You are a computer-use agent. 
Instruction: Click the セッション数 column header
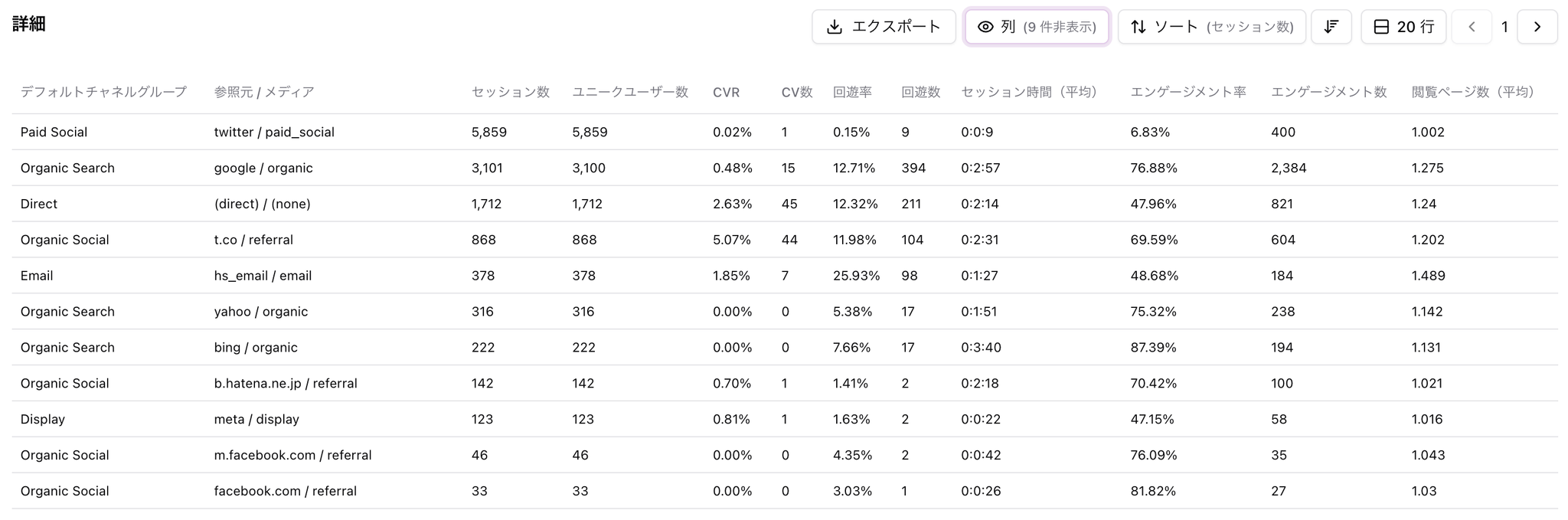coord(510,92)
